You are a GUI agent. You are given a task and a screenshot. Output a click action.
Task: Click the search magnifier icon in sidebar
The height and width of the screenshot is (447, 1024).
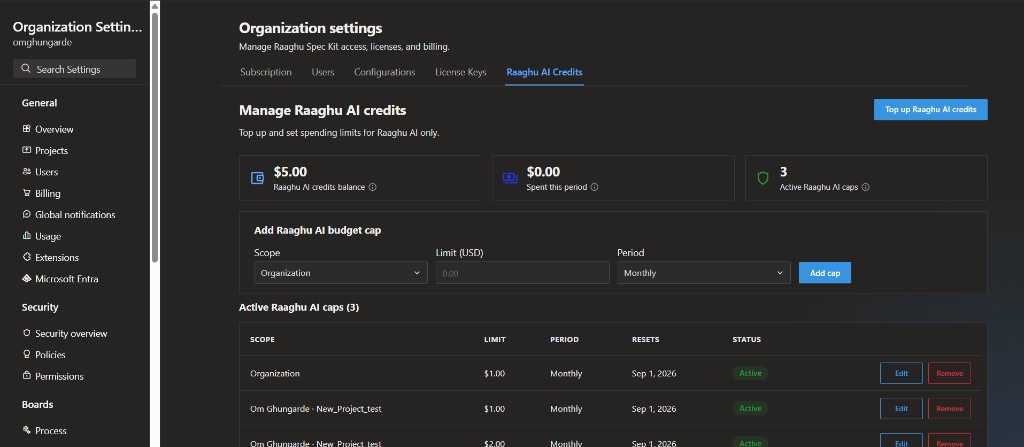click(25, 69)
